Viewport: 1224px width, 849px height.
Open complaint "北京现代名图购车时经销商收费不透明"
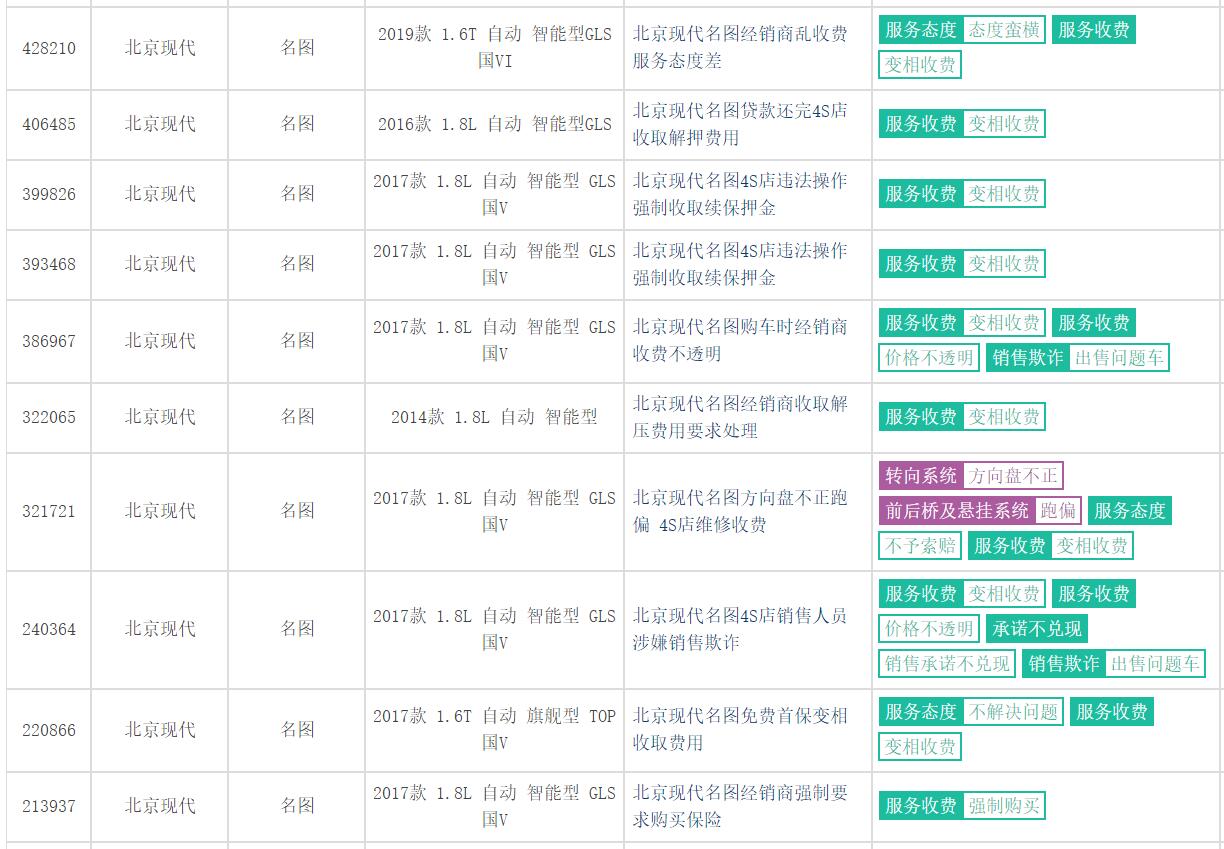pyautogui.click(x=740, y=340)
